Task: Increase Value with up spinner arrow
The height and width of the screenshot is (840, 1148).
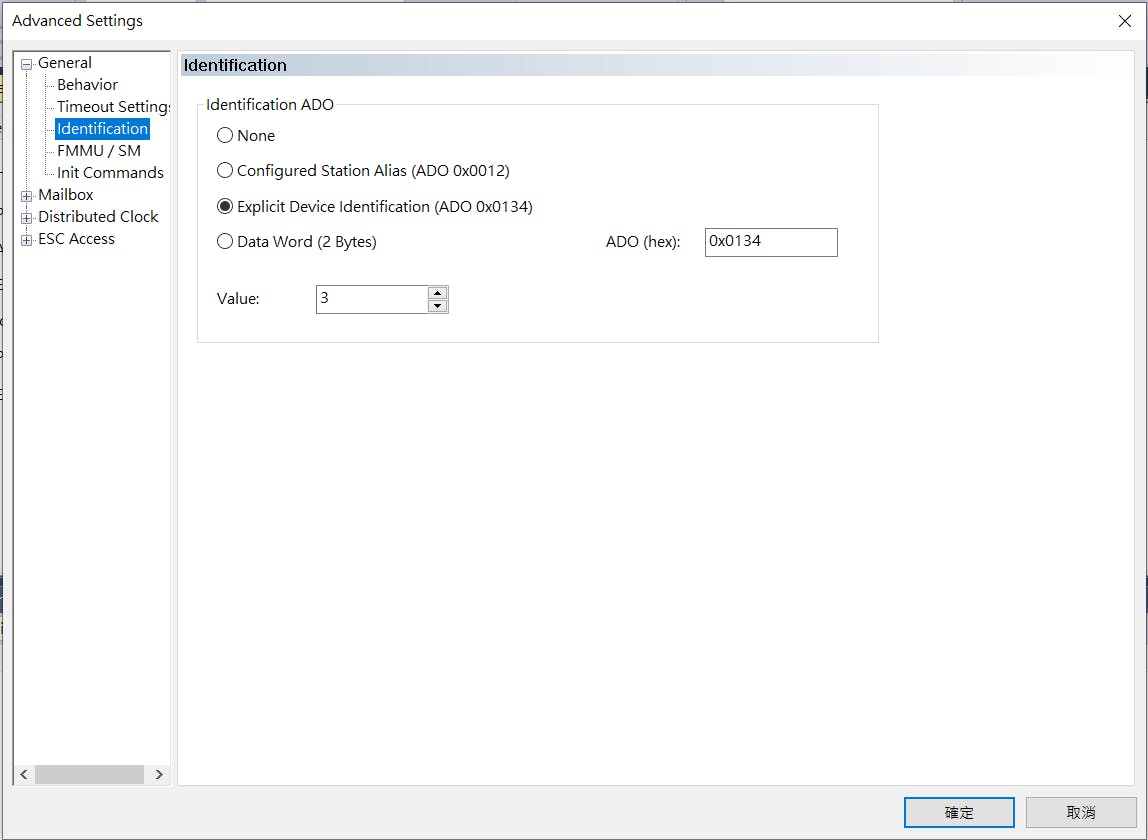Action: point(437,293)
